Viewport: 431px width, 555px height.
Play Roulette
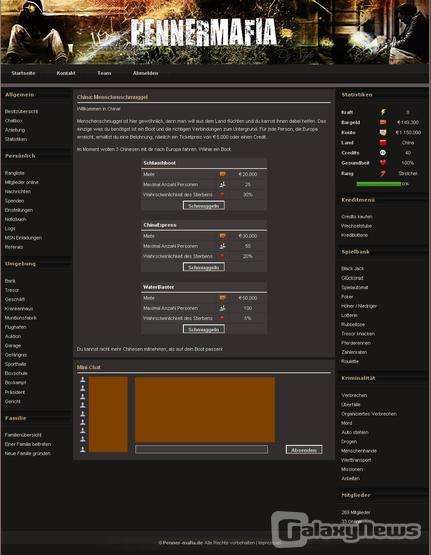click(350, 361)
